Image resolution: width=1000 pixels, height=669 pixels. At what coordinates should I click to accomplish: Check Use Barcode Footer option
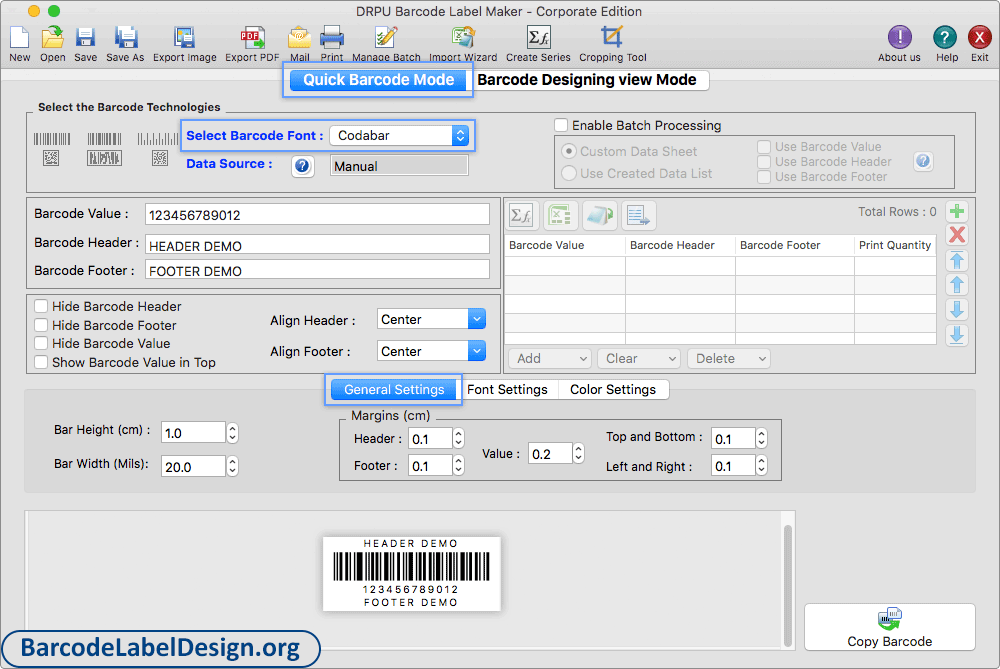click(764, 177)
